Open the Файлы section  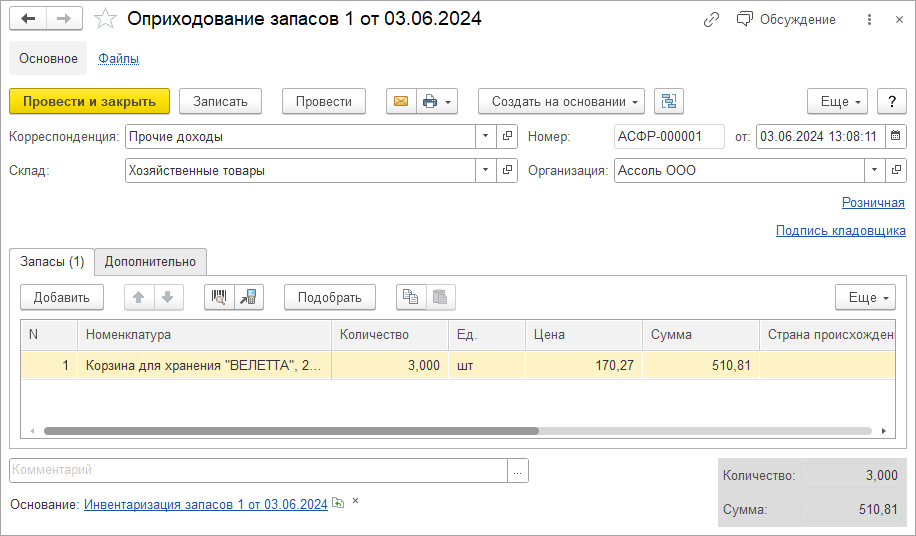118,58
